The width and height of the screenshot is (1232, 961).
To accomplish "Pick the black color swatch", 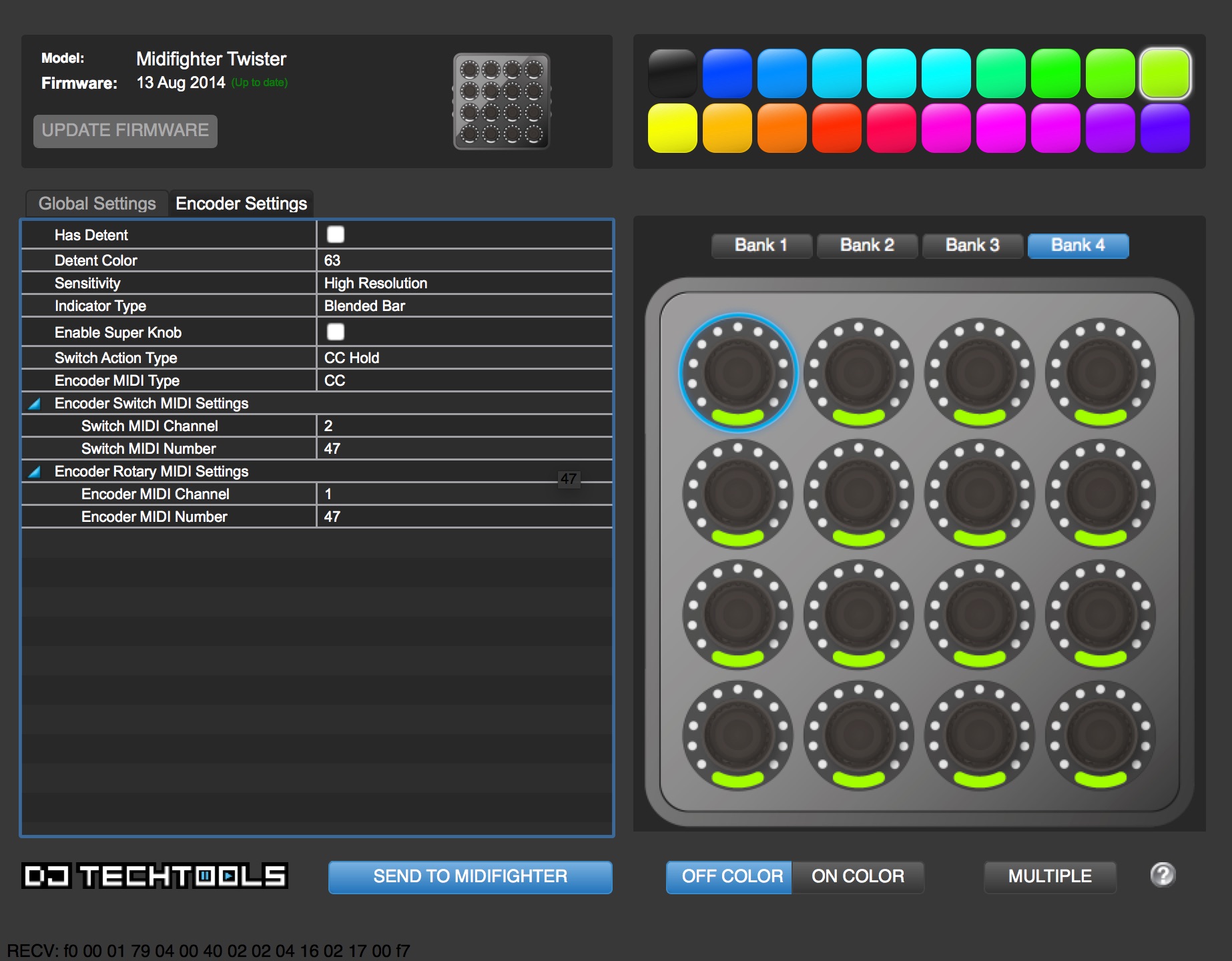I will tap(673, 73).
